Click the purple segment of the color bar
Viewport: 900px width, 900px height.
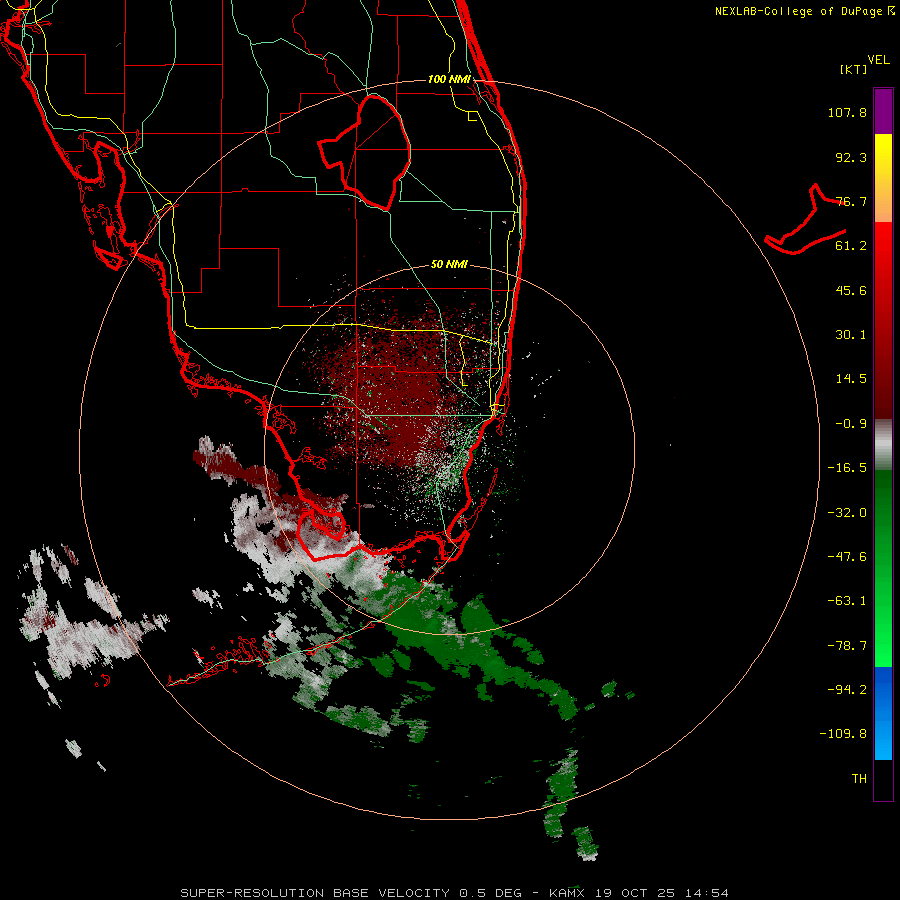point(883,111)
